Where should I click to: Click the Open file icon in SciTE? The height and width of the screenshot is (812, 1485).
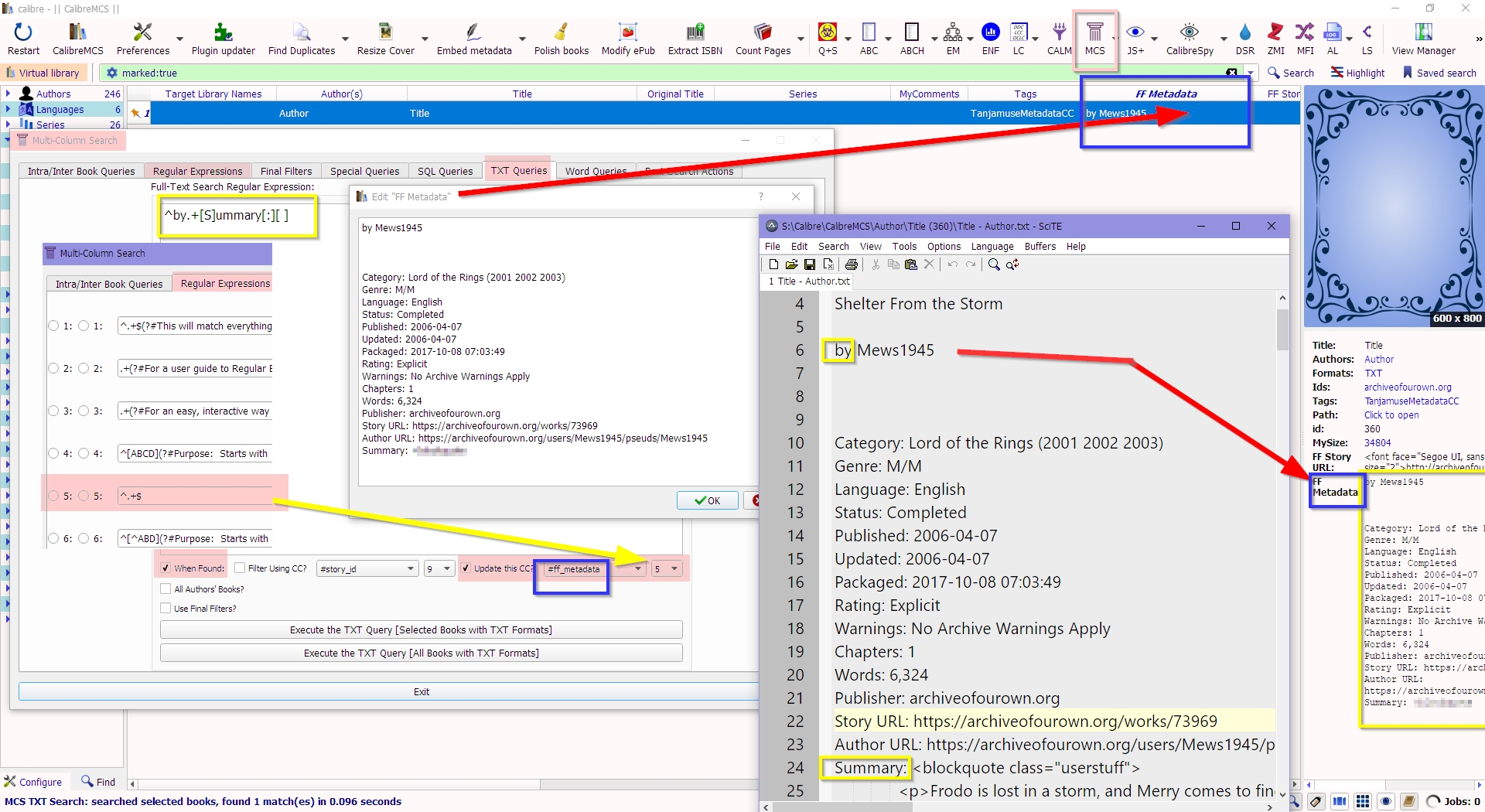click(791, 264)
